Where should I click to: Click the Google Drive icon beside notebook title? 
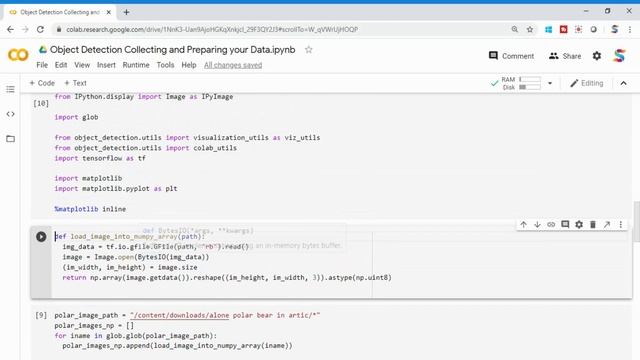pyautogui.click(x=42, y=49)
